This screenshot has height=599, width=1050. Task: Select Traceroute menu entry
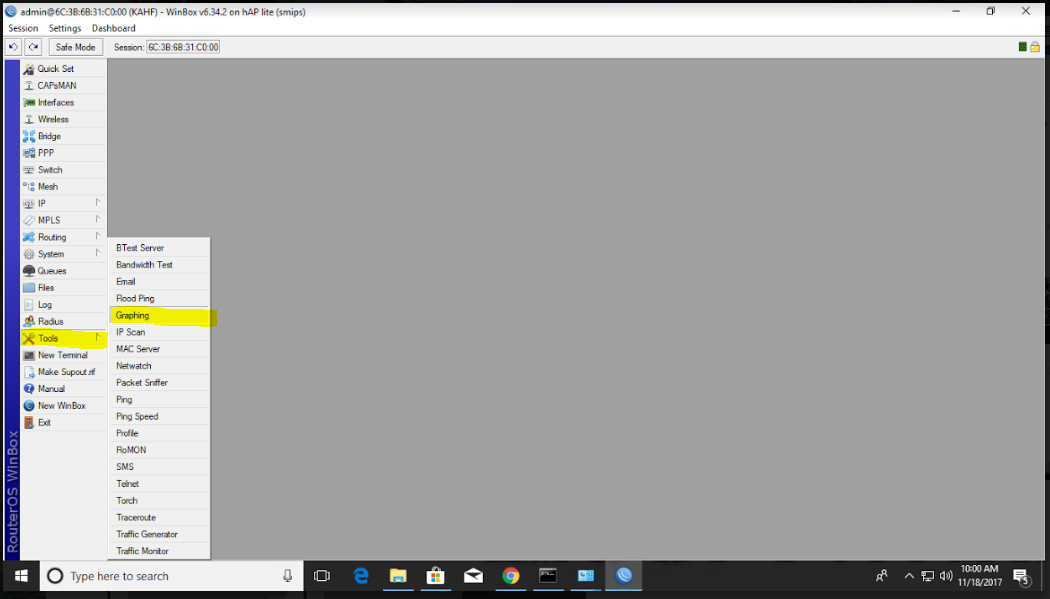pos(159,517)
